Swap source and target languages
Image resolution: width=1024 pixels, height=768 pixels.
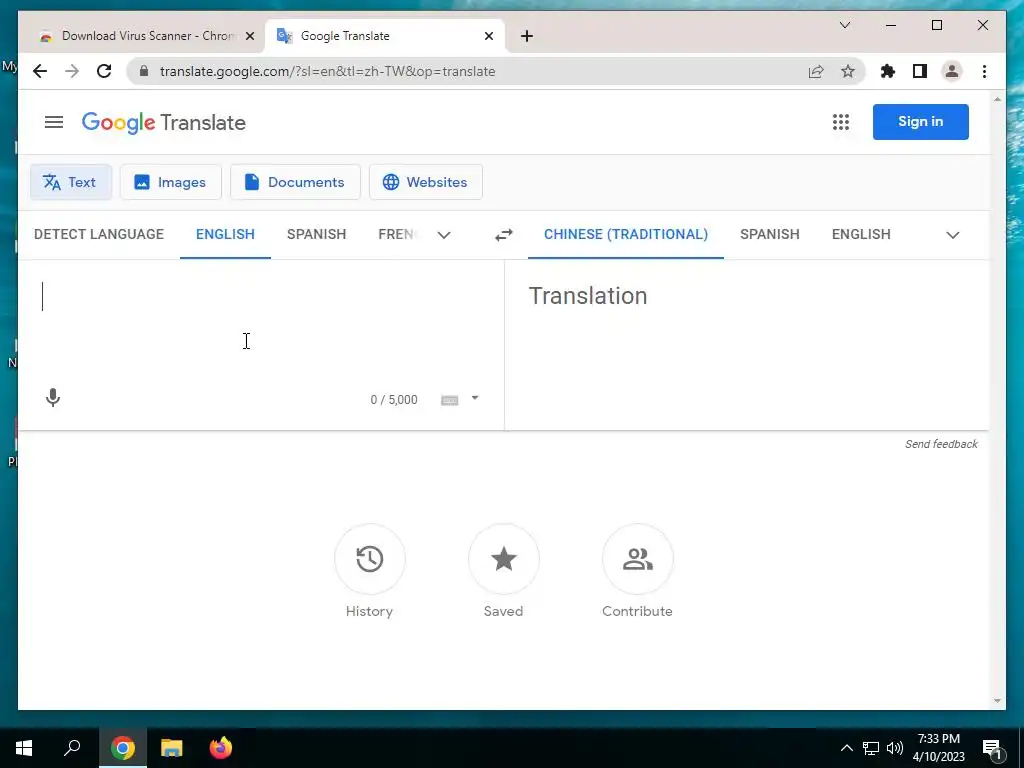point(504,235)
